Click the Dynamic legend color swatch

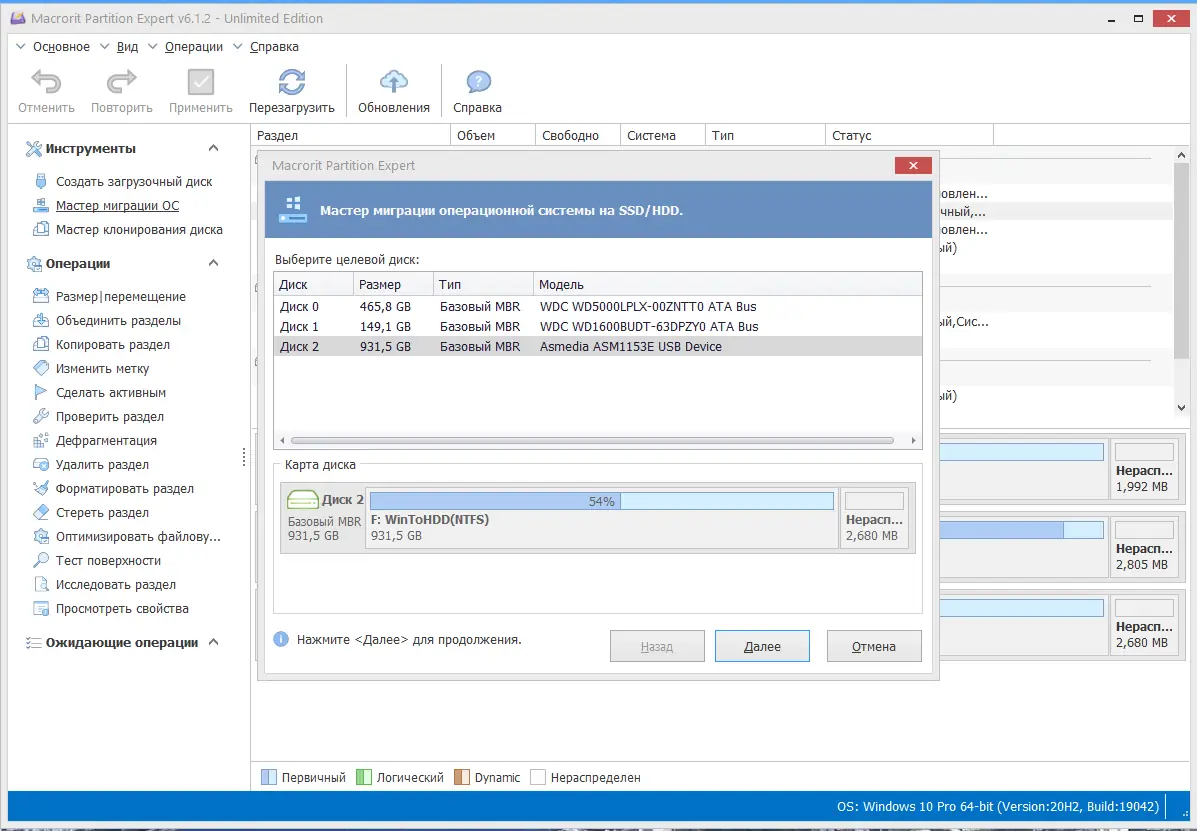[x=462, y=778]
